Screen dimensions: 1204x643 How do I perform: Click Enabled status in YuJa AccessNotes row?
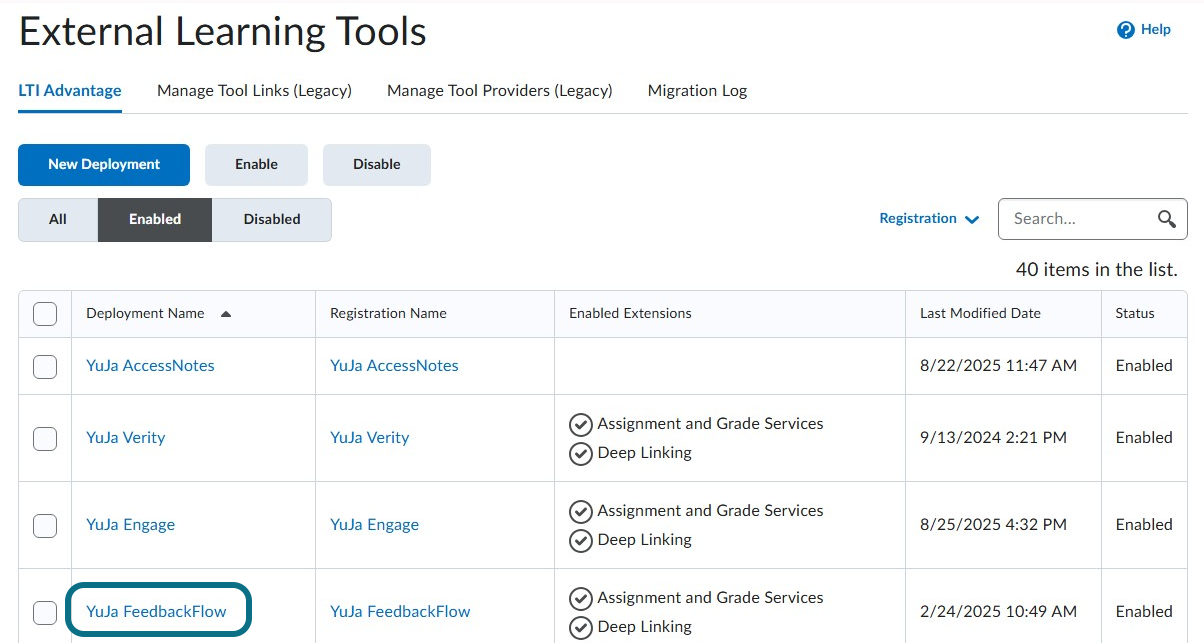click(1144, 366)
